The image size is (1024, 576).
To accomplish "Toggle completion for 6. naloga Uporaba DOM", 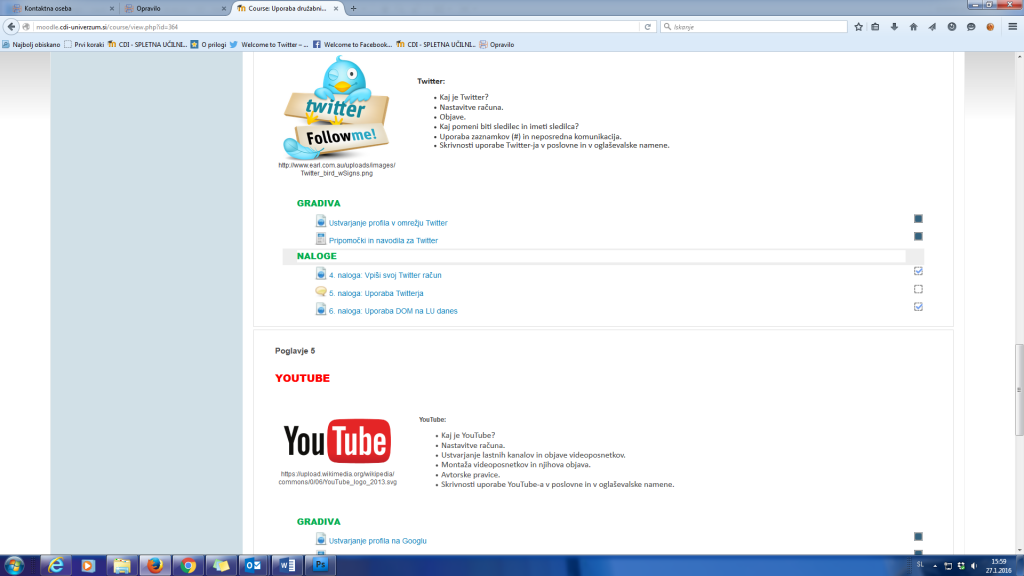I will click(x=918, y=307).
